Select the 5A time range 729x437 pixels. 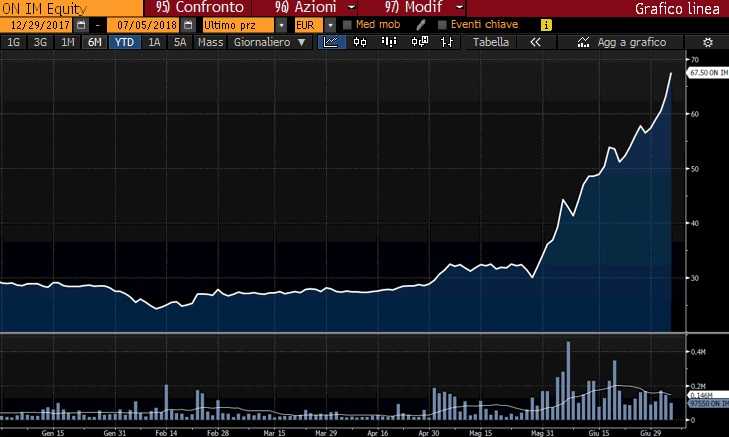point(179,42)
